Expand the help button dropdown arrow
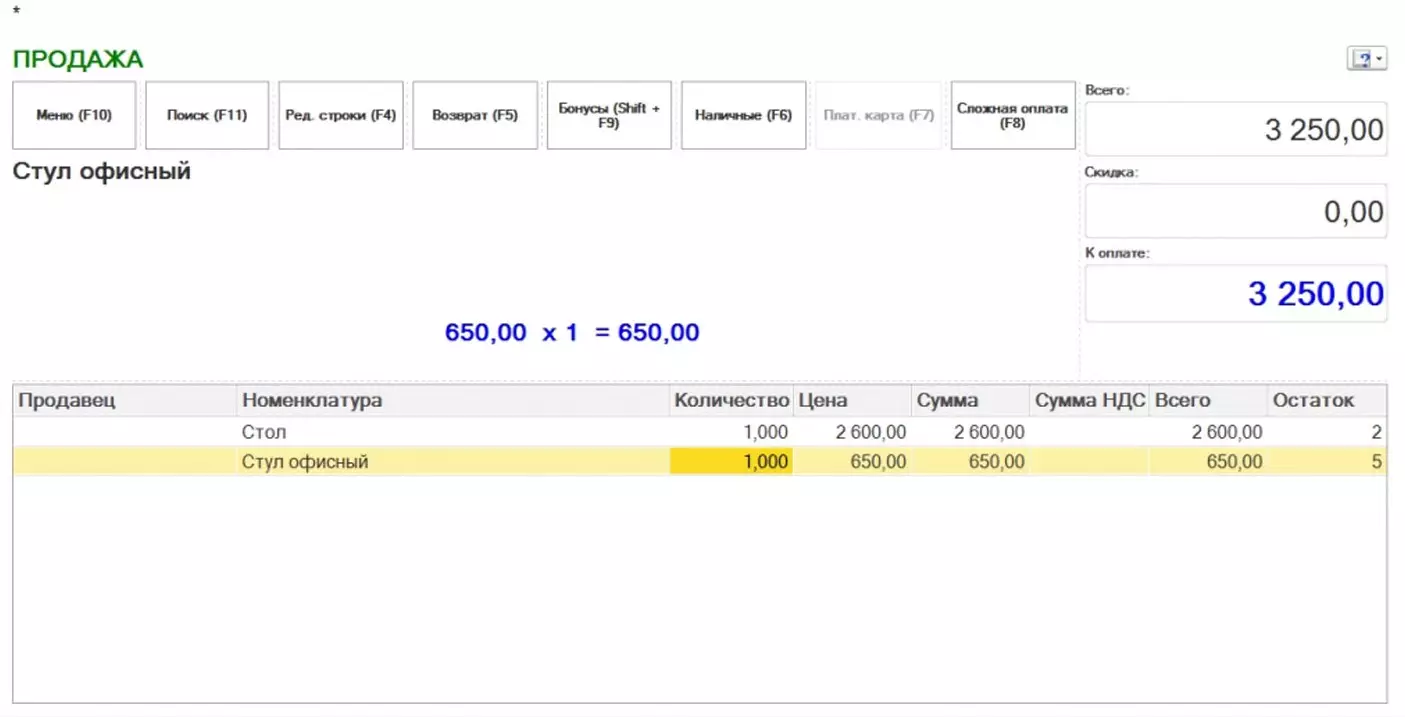 point(1380,60)
